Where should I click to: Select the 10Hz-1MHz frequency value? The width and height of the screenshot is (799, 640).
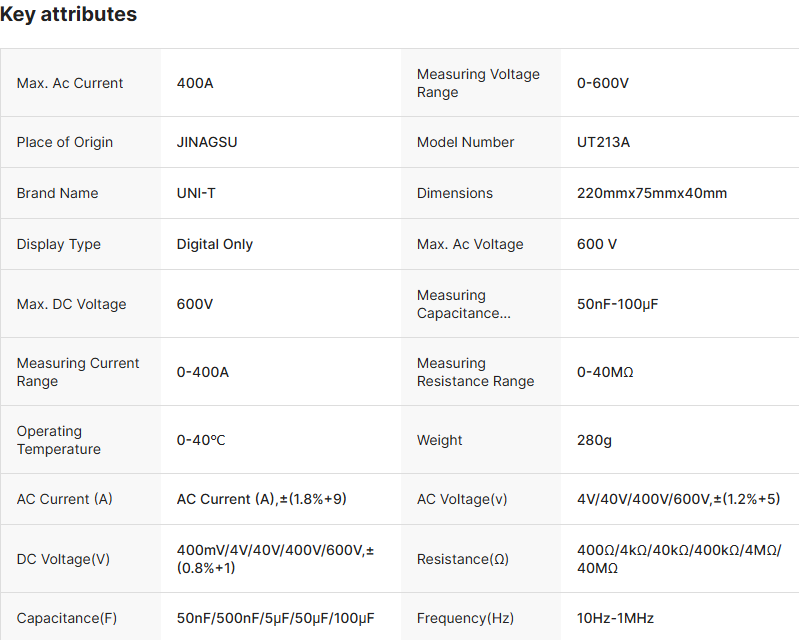(616, 618)
